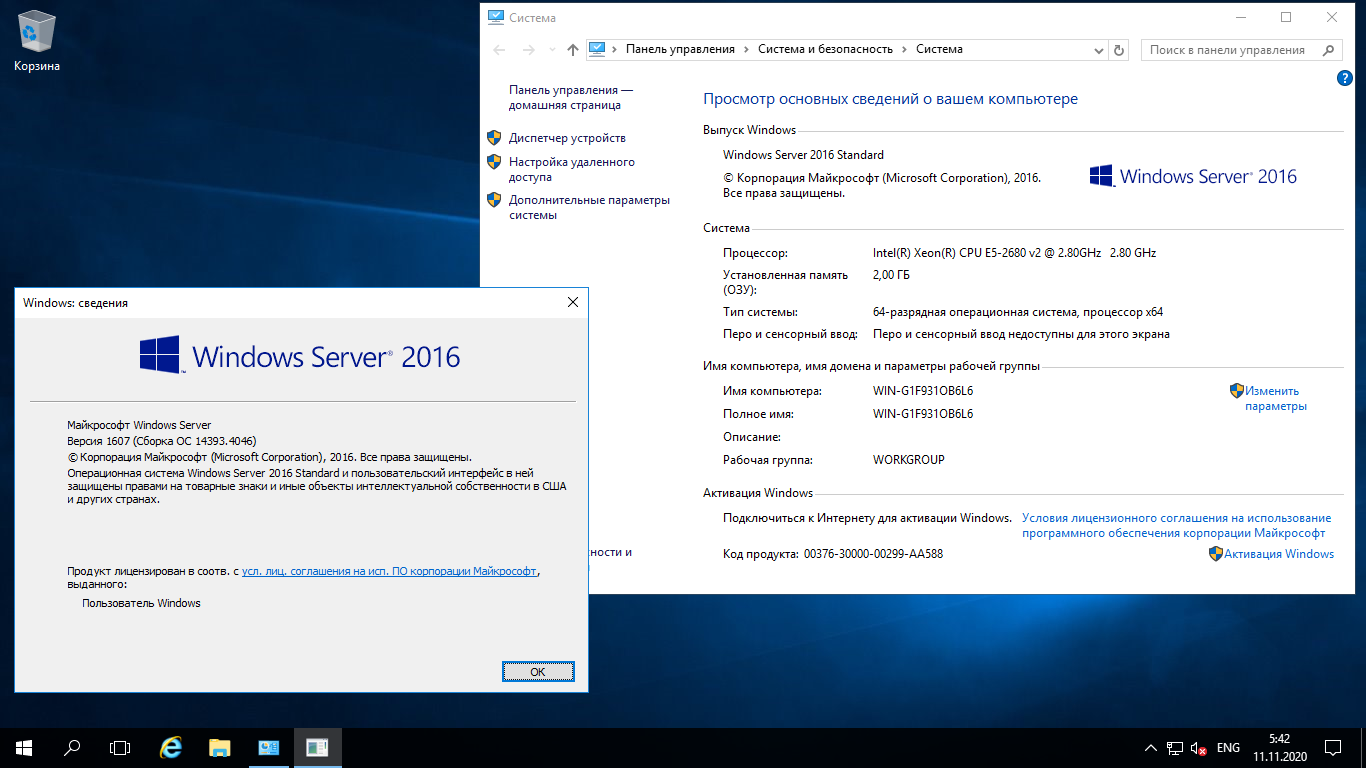The height and width of the screenshot is (768, 1366).
Task: Click computer name WIN-G1F931OB6L6 next to Имя компьютера
Action: click(923, 391)
